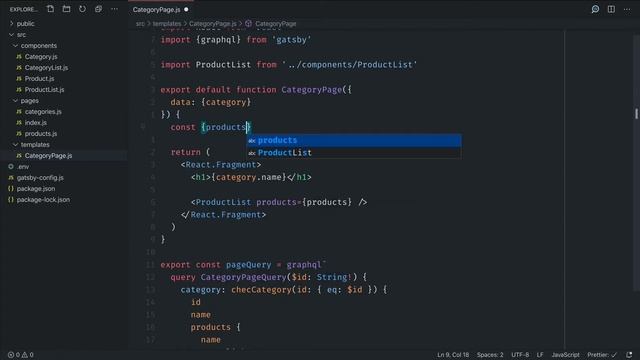Open Category.js in the file tree

pyautogui.click(x=41, y=57)
